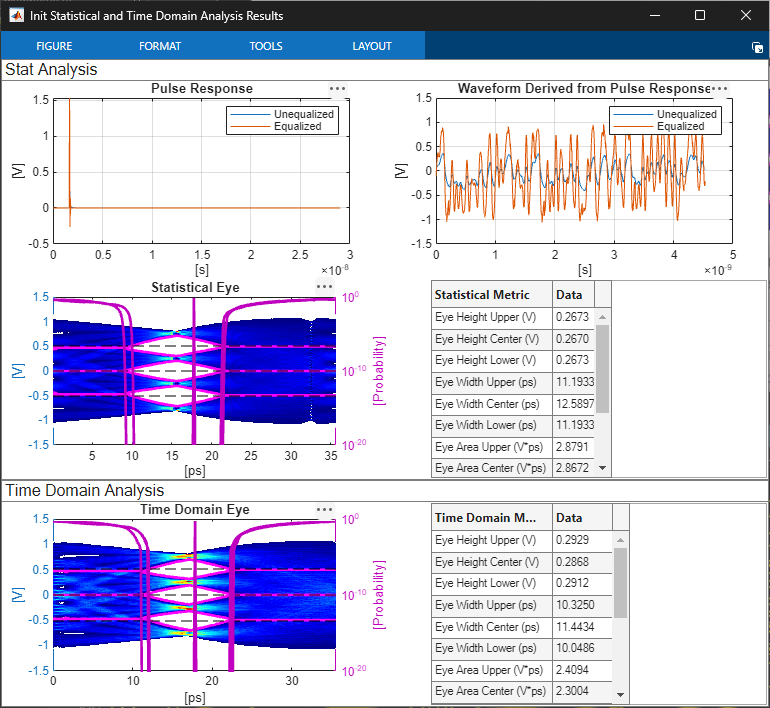The height and width of the screenshot is (708, 770).
Task: Open the Waveform Derived plot options ellipsis
Action: coord(719,89)
